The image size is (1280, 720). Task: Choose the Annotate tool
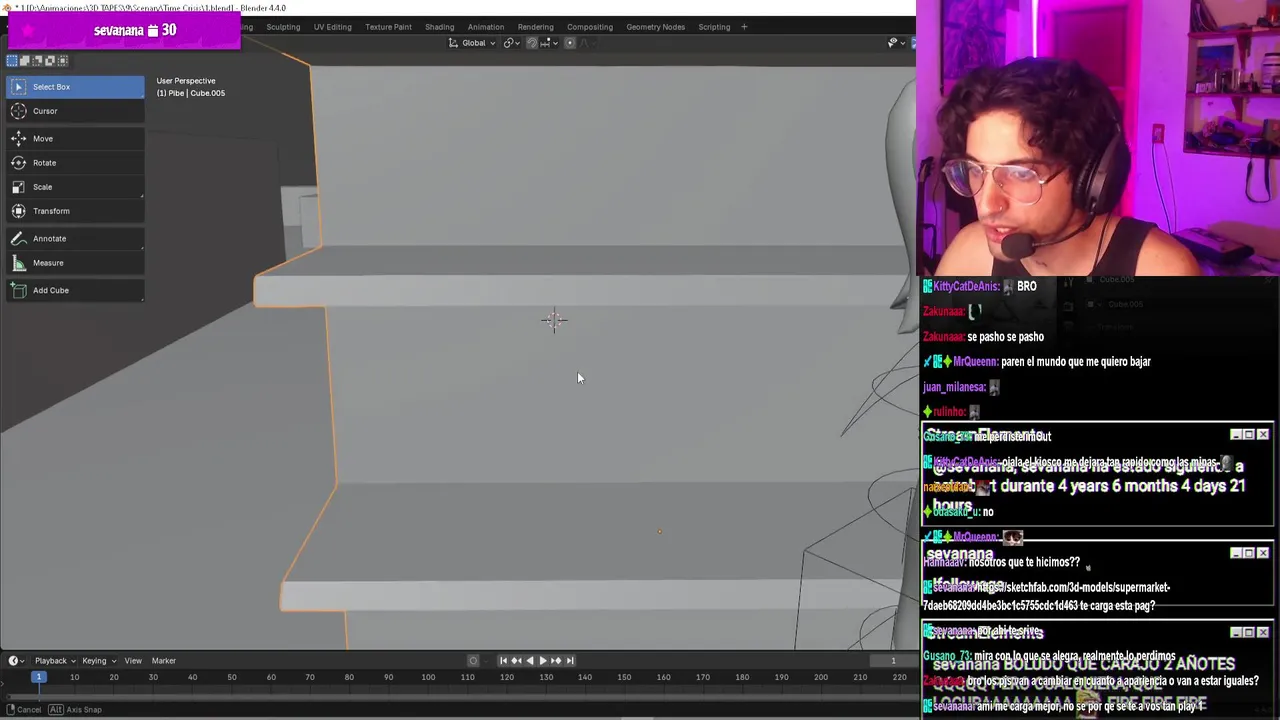74,239
